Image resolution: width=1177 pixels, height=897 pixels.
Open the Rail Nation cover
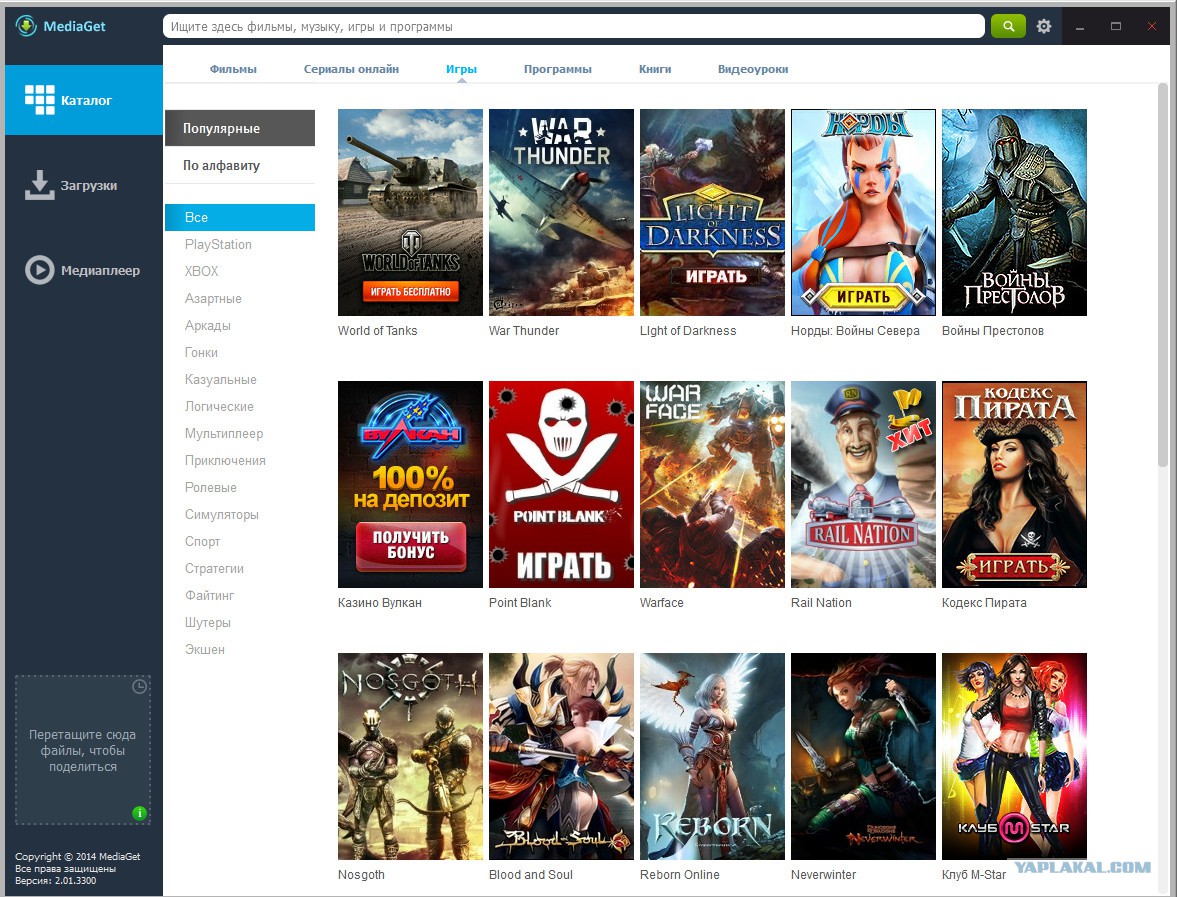point(863,484)
